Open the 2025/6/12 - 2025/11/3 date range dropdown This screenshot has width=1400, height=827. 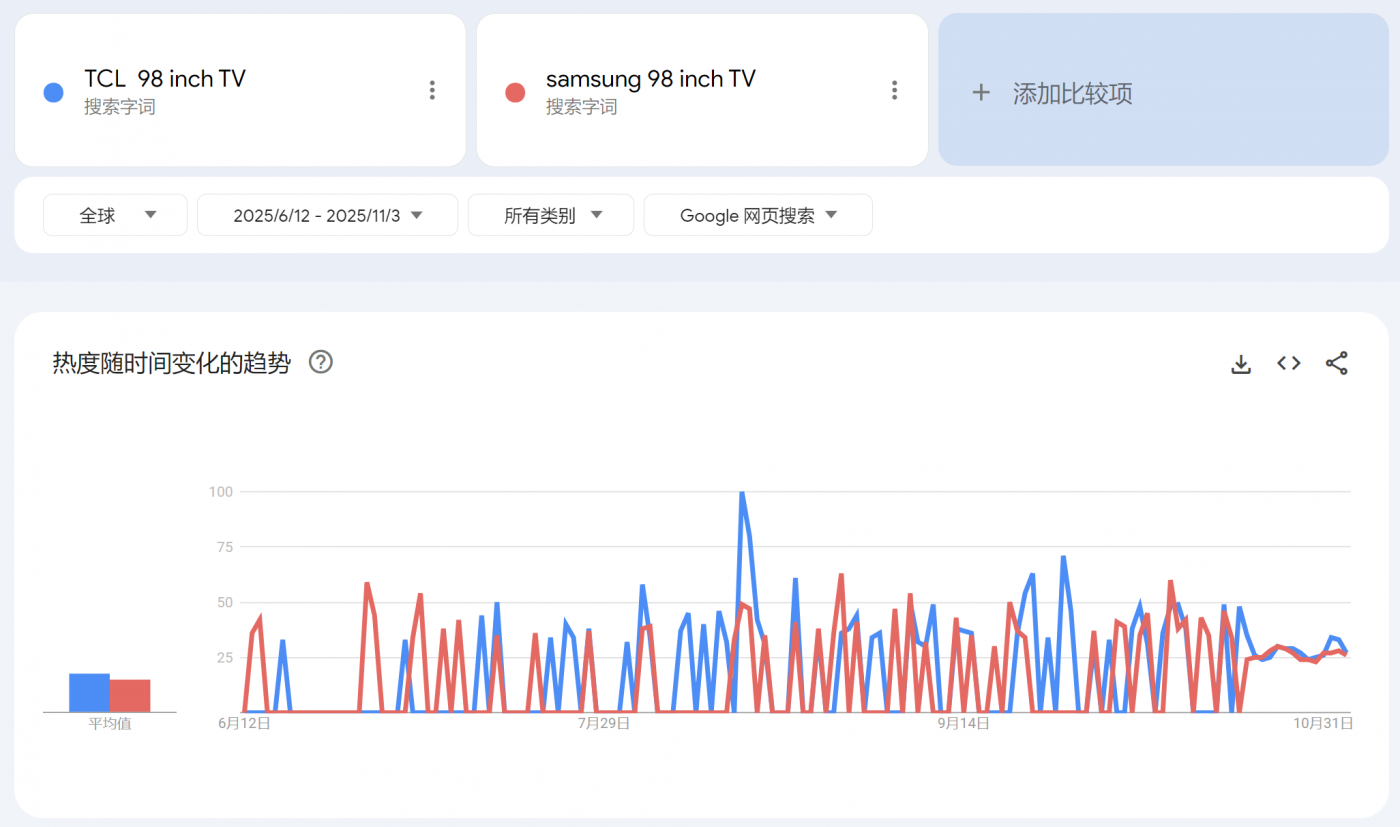pyautogui.click(x=327, y=215)
